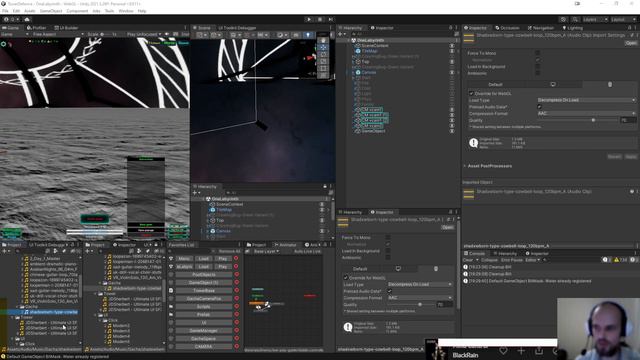The width and height of the screenshot is (640, 360).
Task: Select GameManager favorite entry
Action: [x=204, y=331]
